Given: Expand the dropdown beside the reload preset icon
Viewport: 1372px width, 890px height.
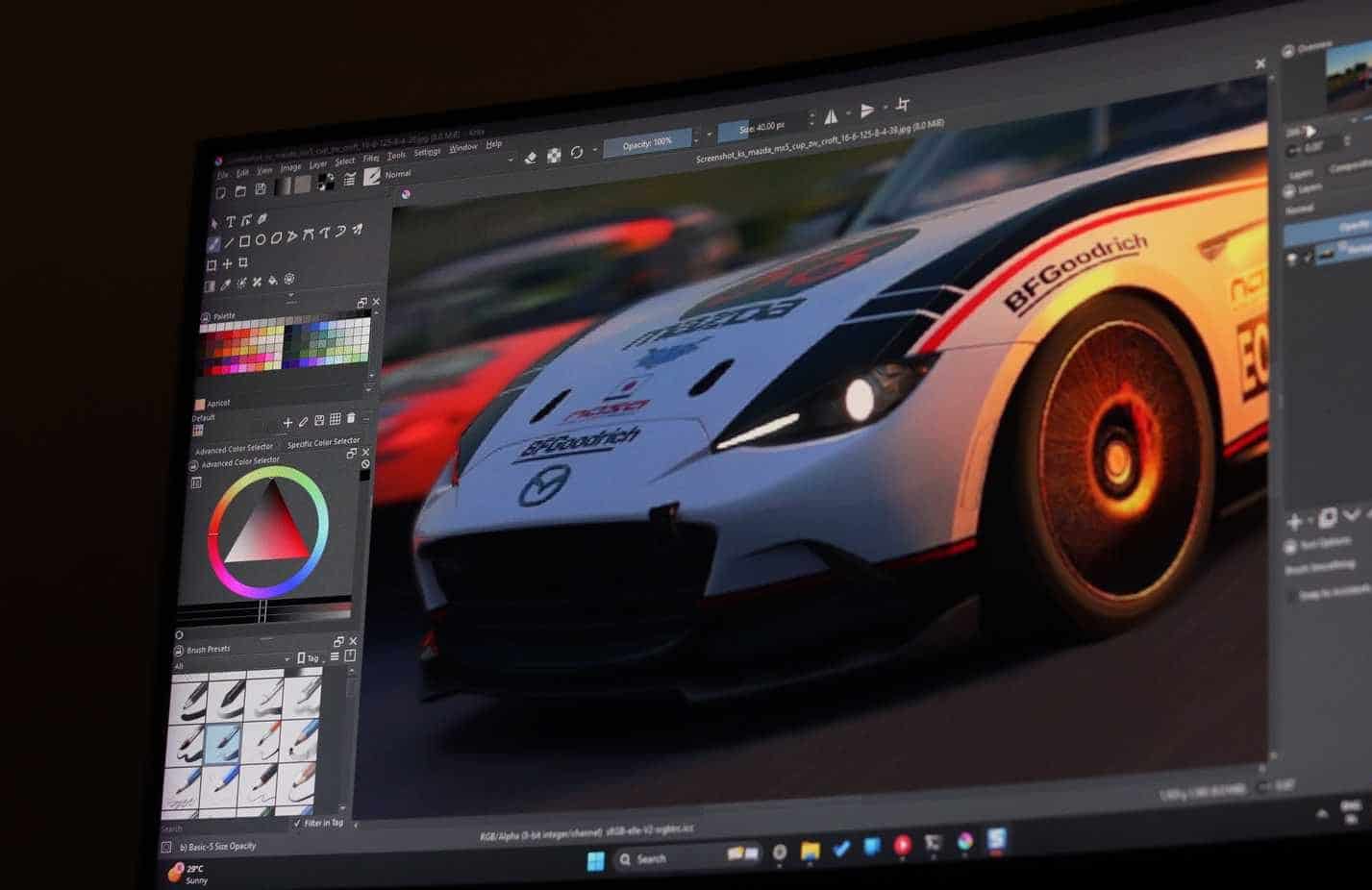Looking at the screenshot, I should pyautogui.click(x=594, y=150).
